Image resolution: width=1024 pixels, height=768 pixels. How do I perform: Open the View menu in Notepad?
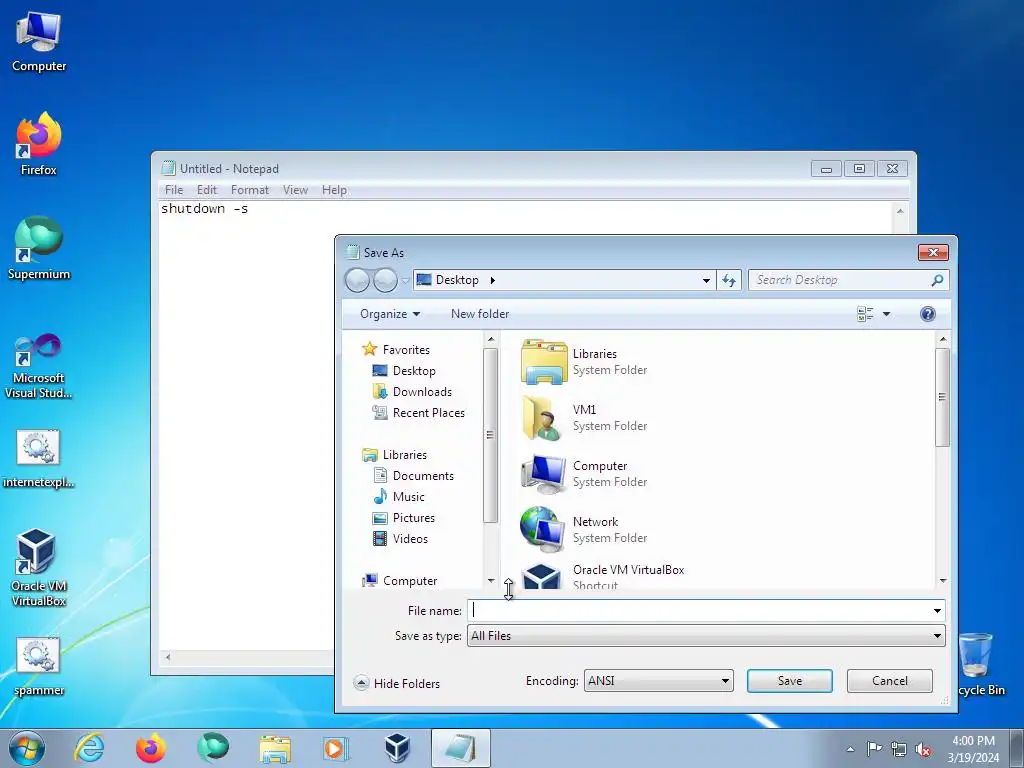(x=295, y=190)
